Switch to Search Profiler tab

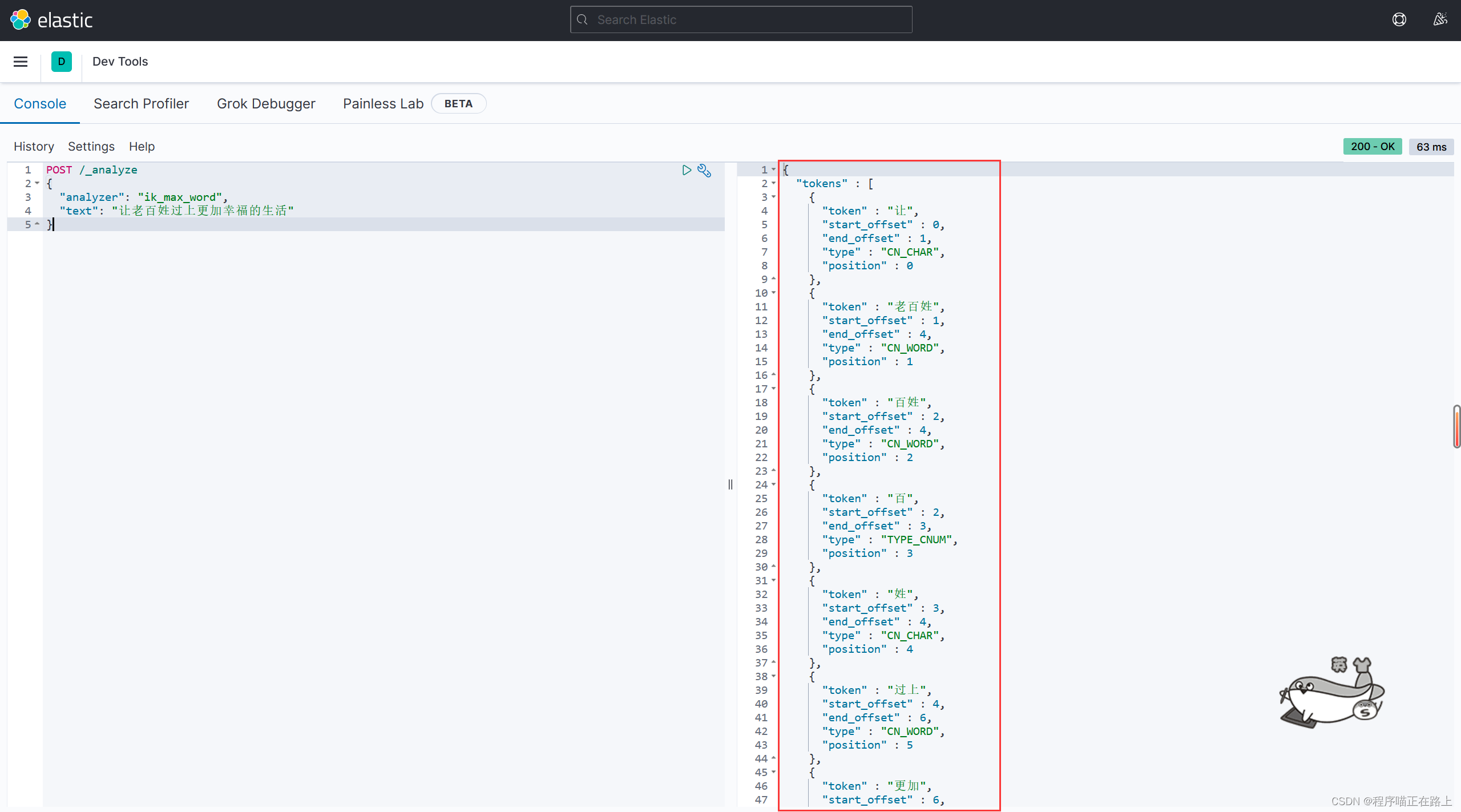(141, 104)
